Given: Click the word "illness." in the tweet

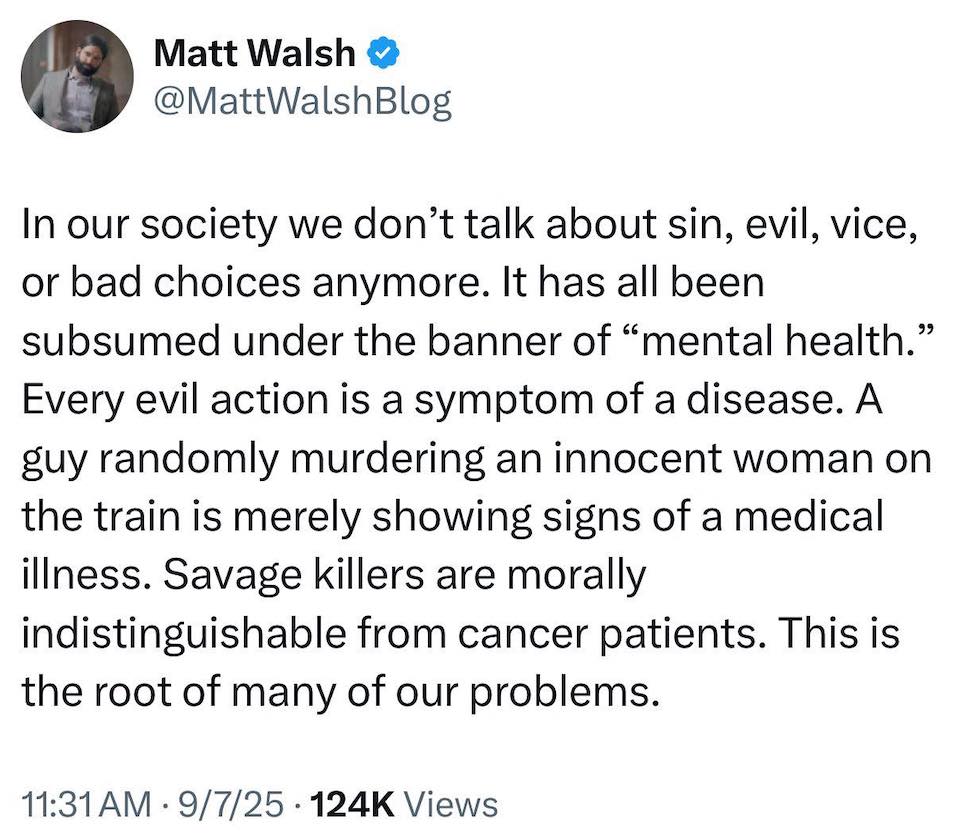Looking at the screenshot, I should click(x=80, y=576).
